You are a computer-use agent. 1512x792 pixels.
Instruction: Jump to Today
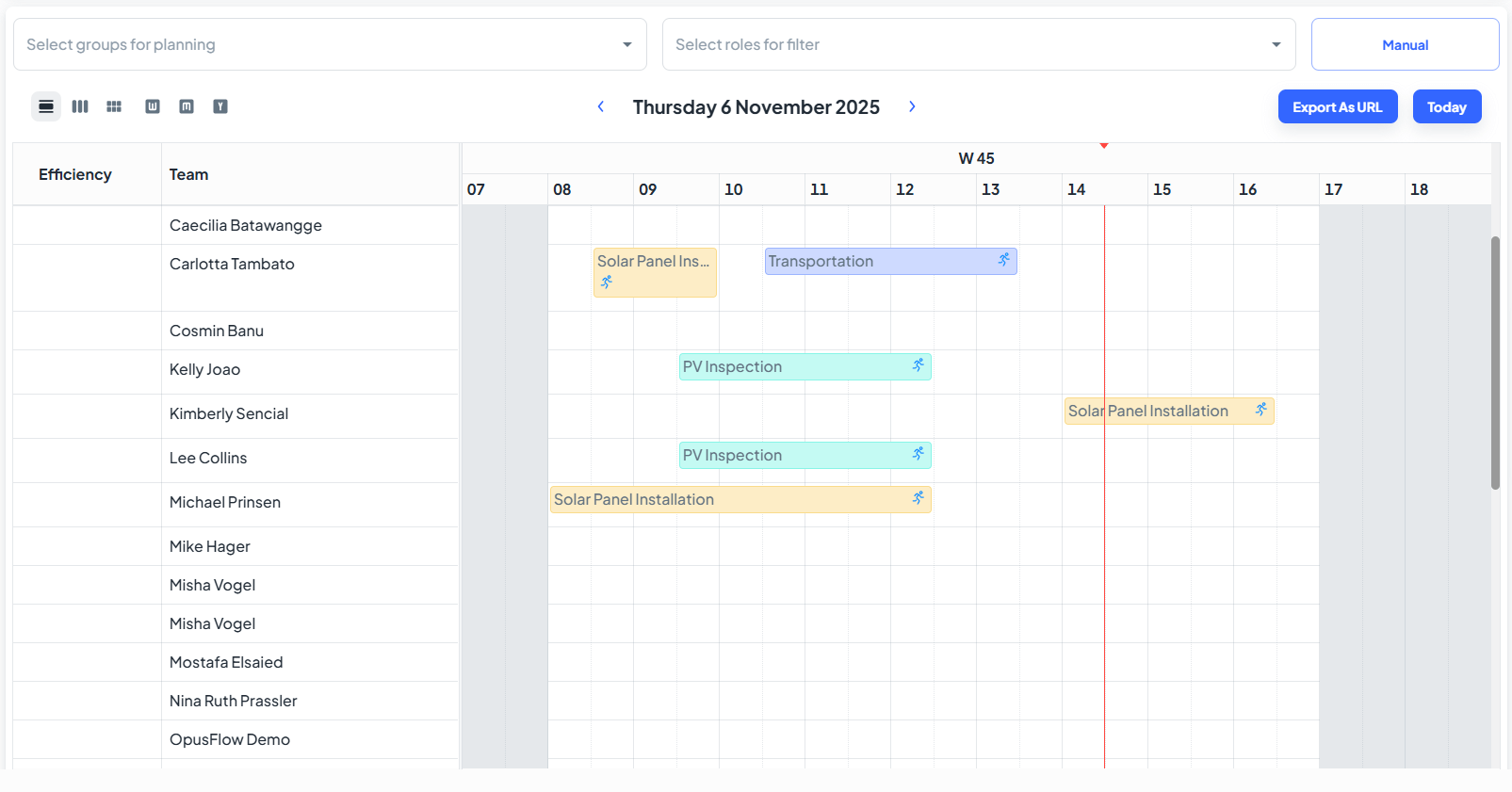pos(1447,106)
